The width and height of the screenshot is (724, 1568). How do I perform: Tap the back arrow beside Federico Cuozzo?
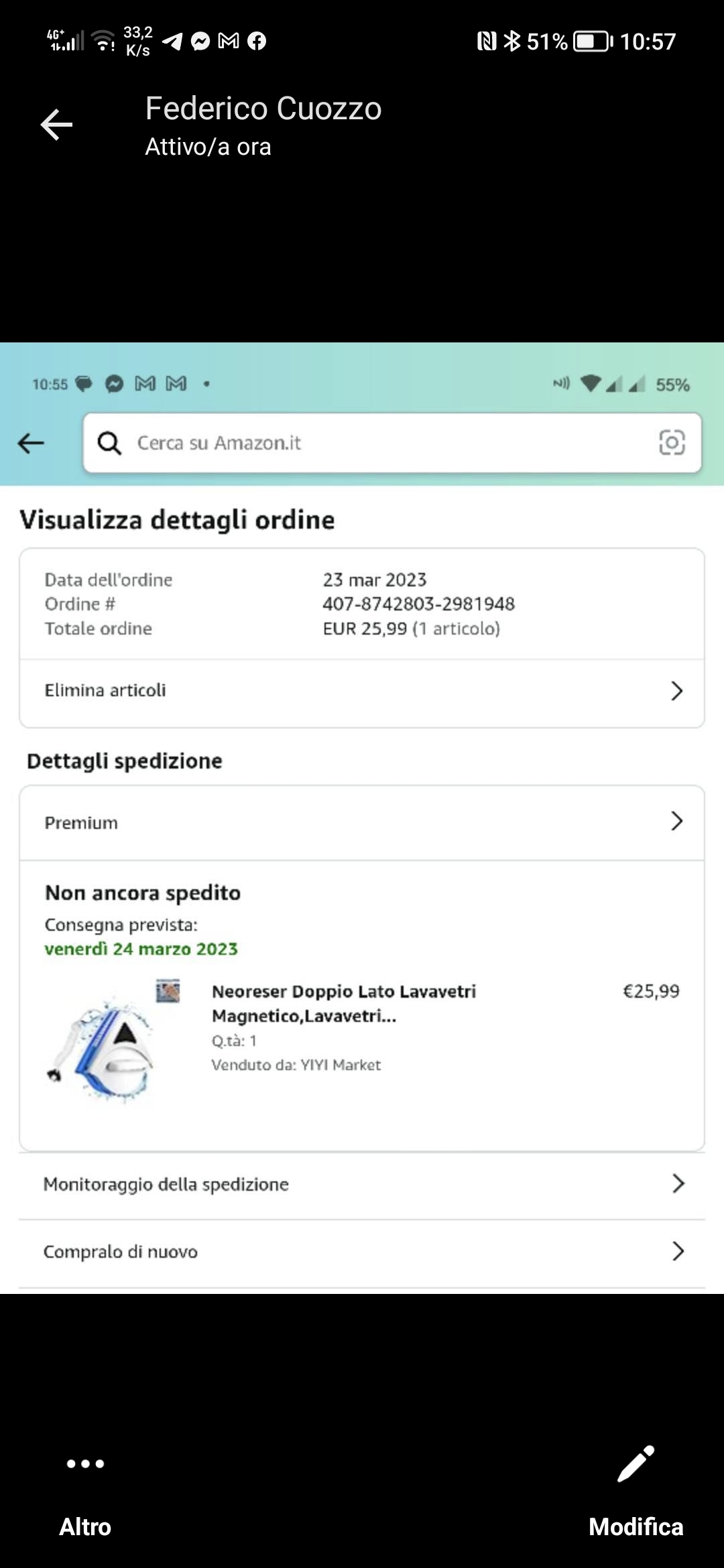point(56,125)
